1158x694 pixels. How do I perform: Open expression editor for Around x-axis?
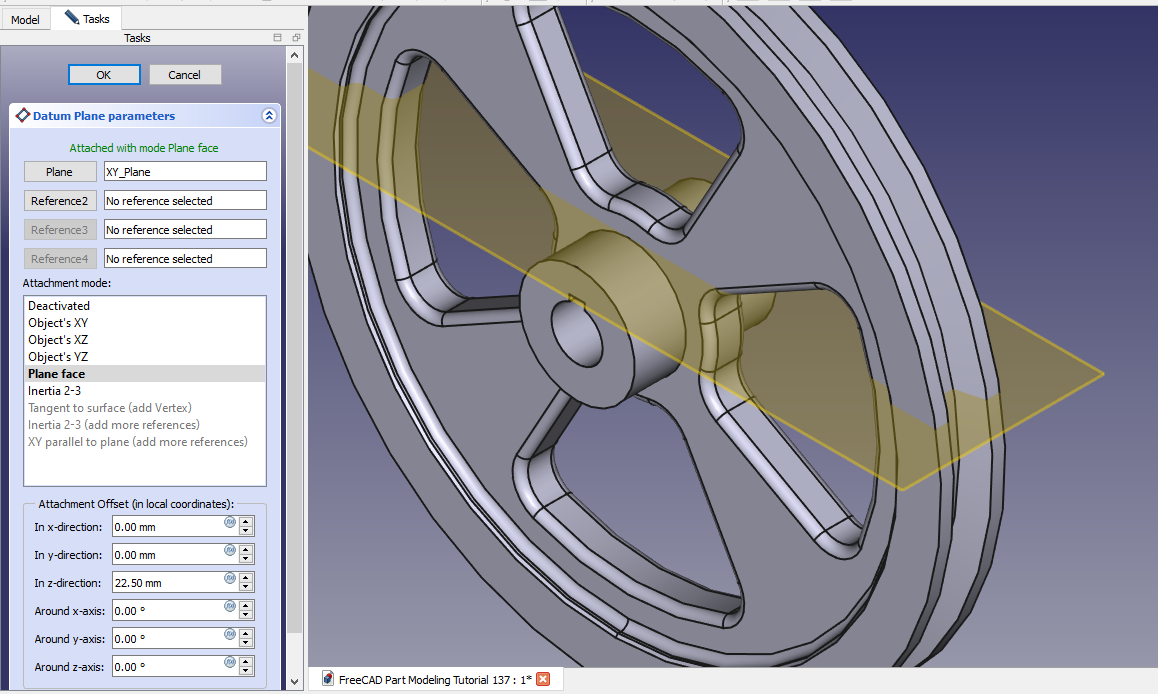point(229,606)
